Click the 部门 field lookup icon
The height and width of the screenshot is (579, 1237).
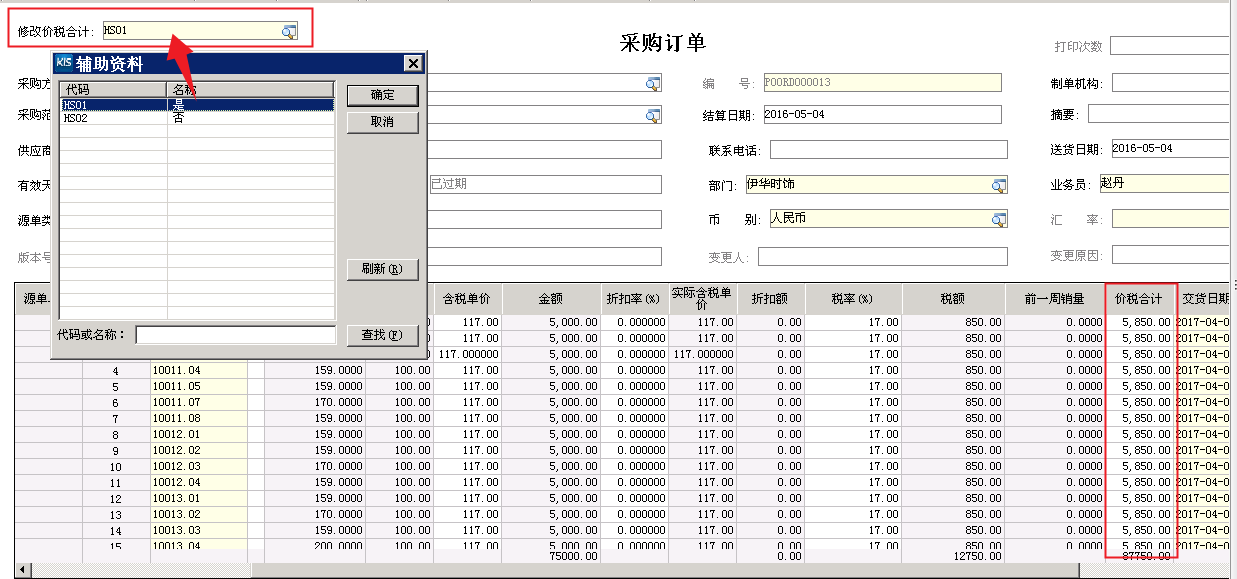click(x=998, y=185)
